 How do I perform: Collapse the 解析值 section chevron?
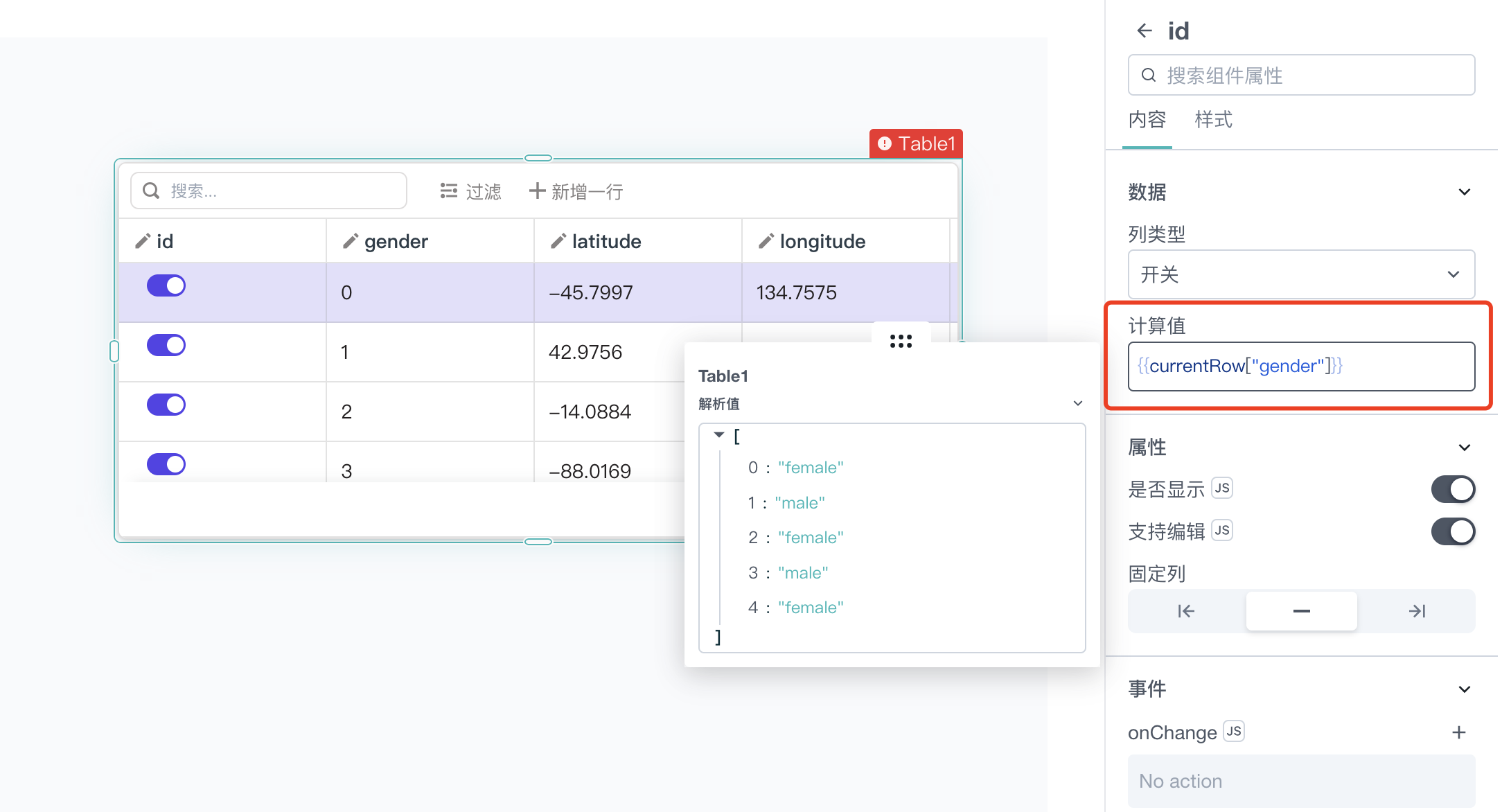pyautogui.click(x=1078, y=403)
